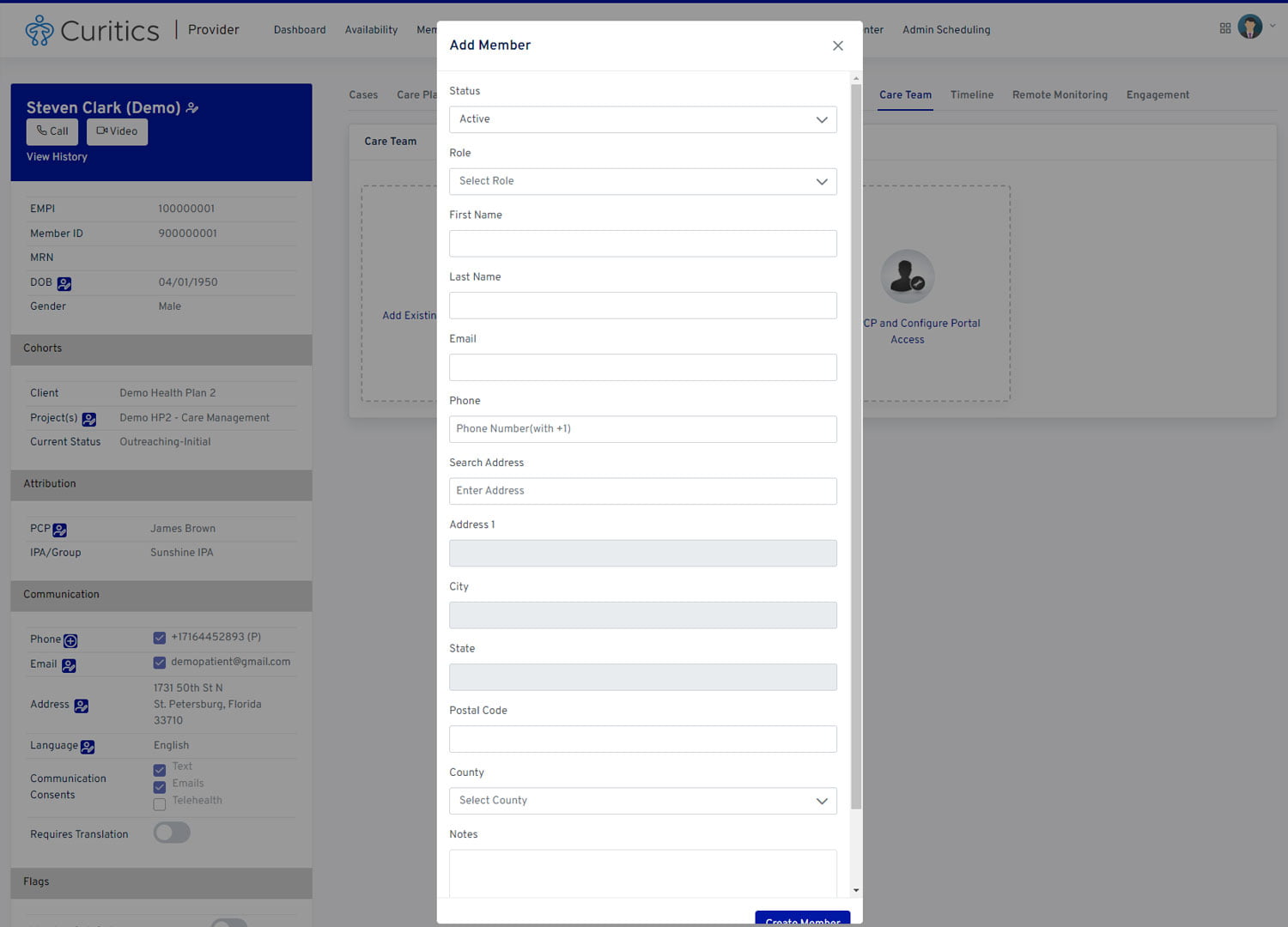Switch to the Remote Monitoring tab
1288x927 pixels.
pos(1060,95)
